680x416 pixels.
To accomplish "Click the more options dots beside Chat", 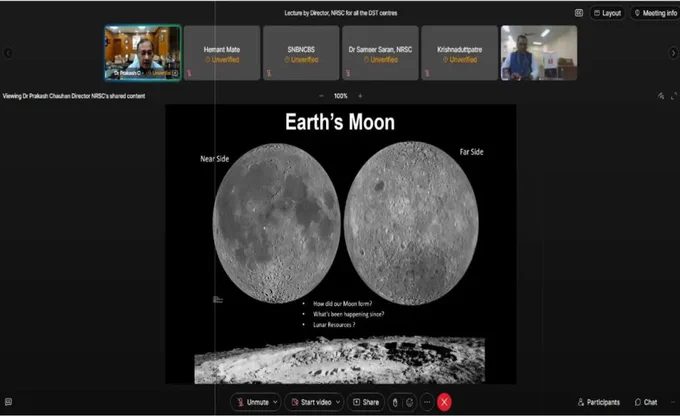I will (673, 403).
